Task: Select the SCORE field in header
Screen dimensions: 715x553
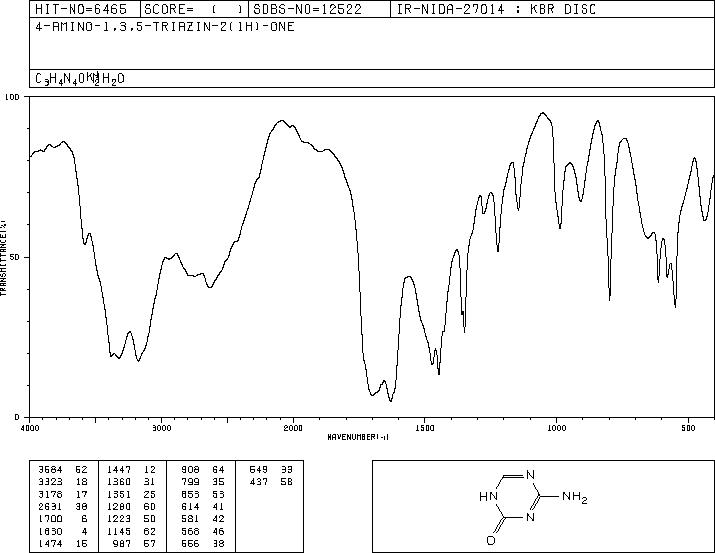Action: click(194, 9)
